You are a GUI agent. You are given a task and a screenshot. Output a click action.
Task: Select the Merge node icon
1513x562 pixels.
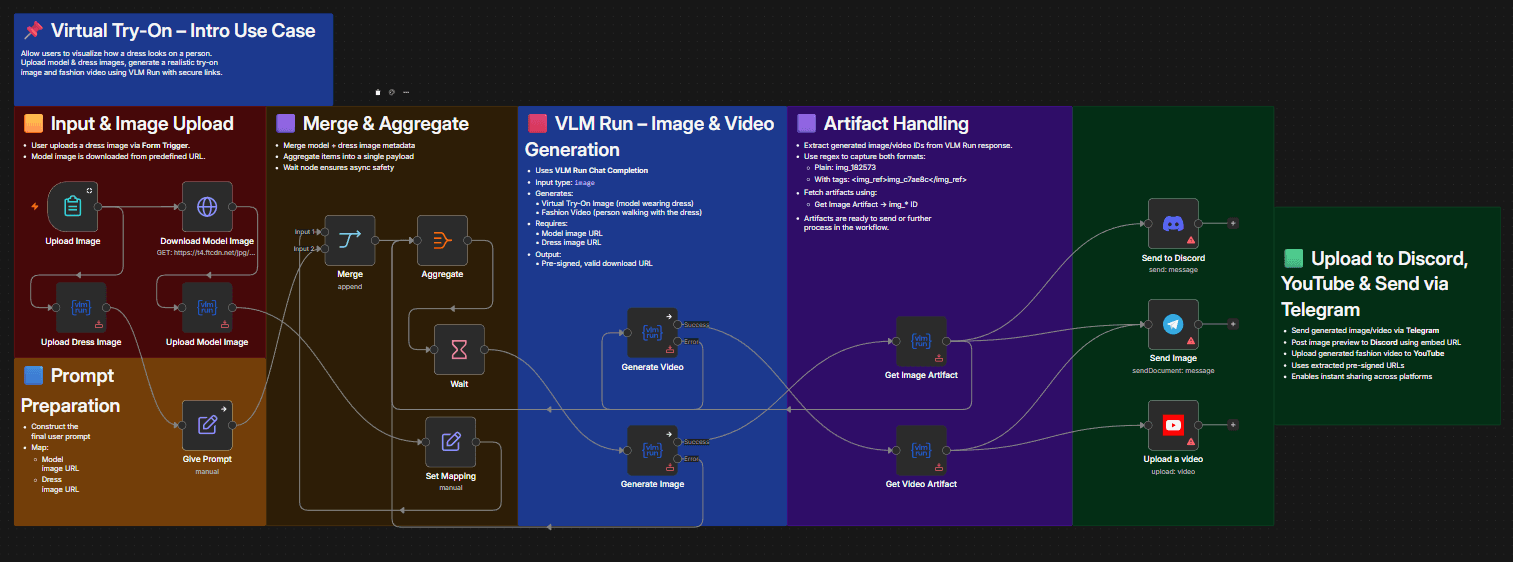pyautogui.click(x=350, y=240)
